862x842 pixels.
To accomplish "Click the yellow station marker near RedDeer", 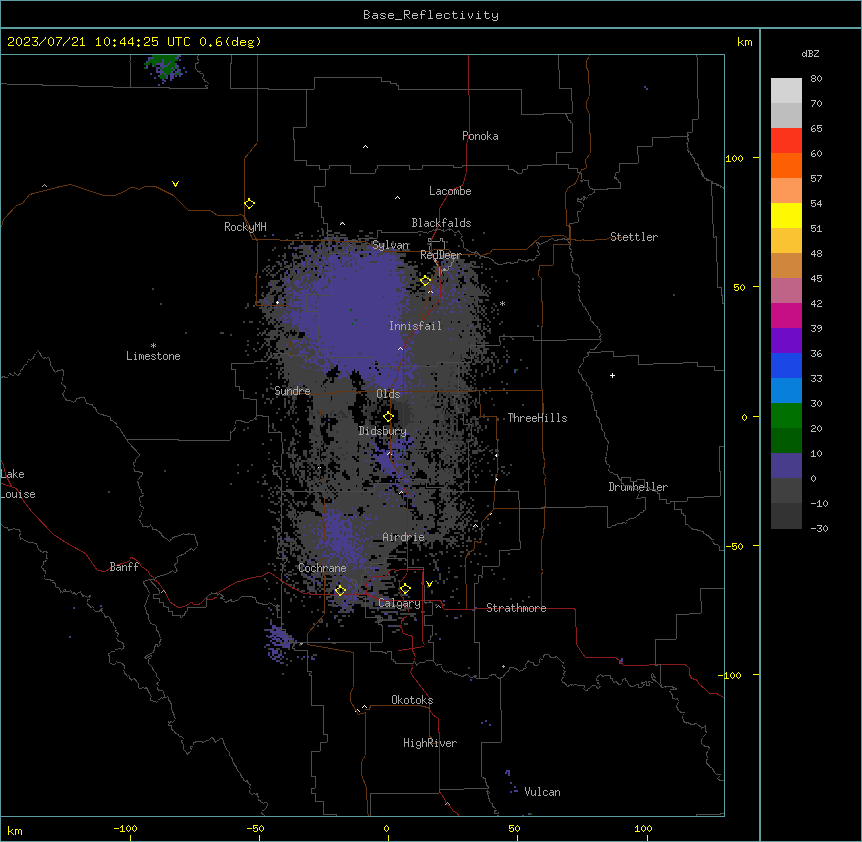I will coord(426,281).
